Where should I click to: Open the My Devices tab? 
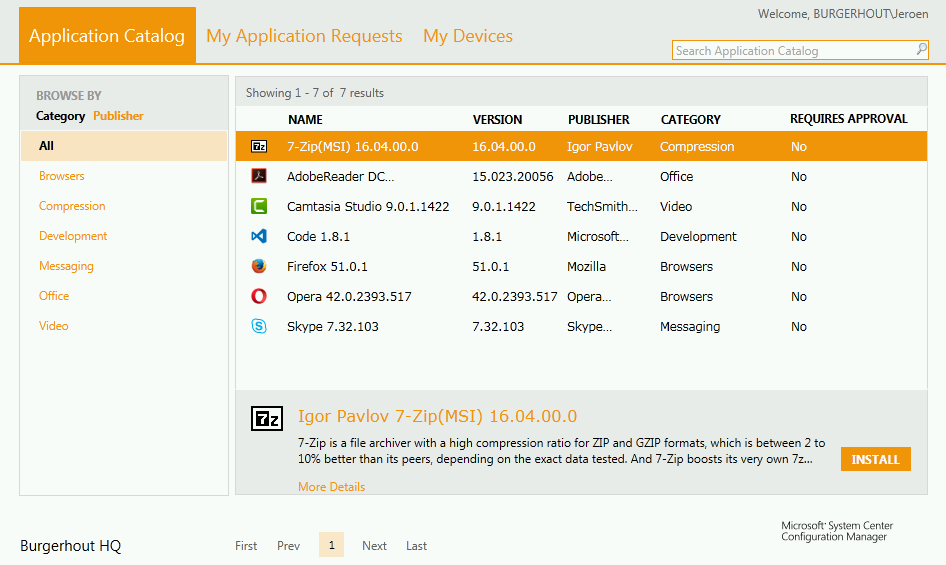tap(468, 36)
